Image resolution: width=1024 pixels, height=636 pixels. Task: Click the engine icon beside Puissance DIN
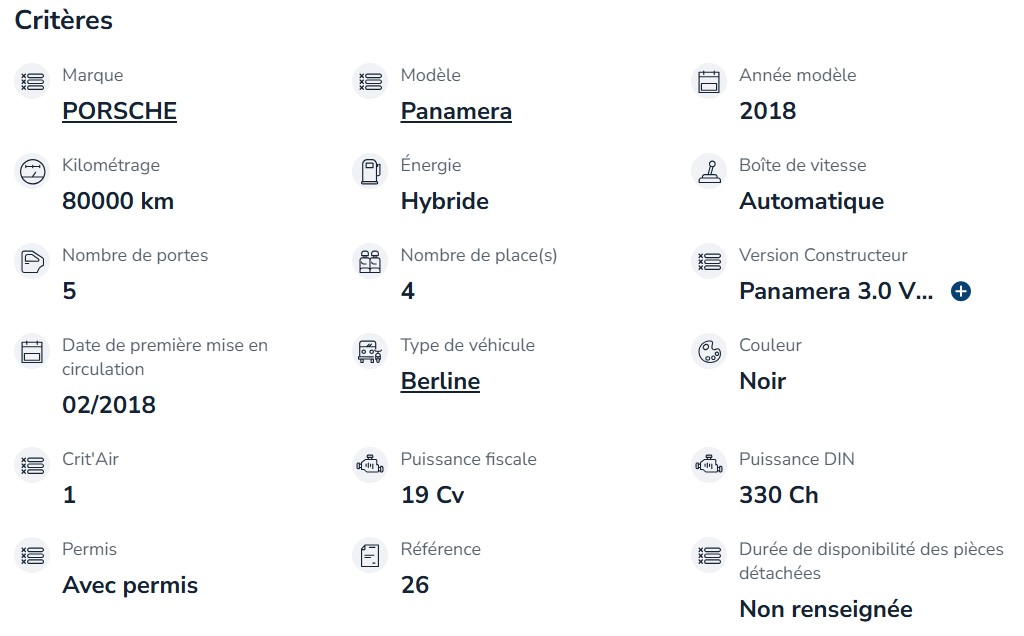click(x=709, y=466)
